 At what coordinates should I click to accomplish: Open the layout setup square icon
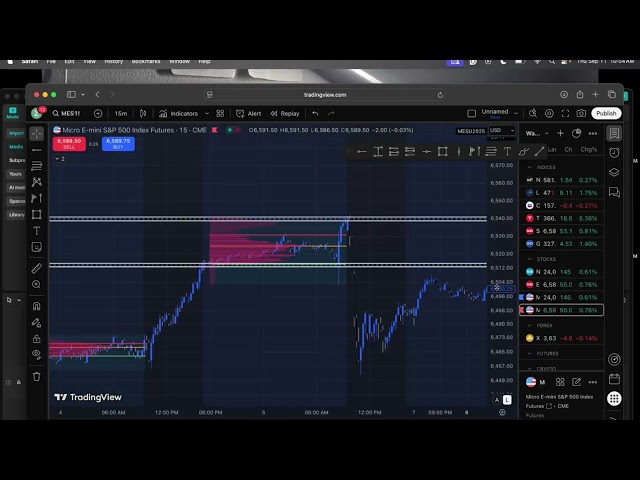coord(471,113)
